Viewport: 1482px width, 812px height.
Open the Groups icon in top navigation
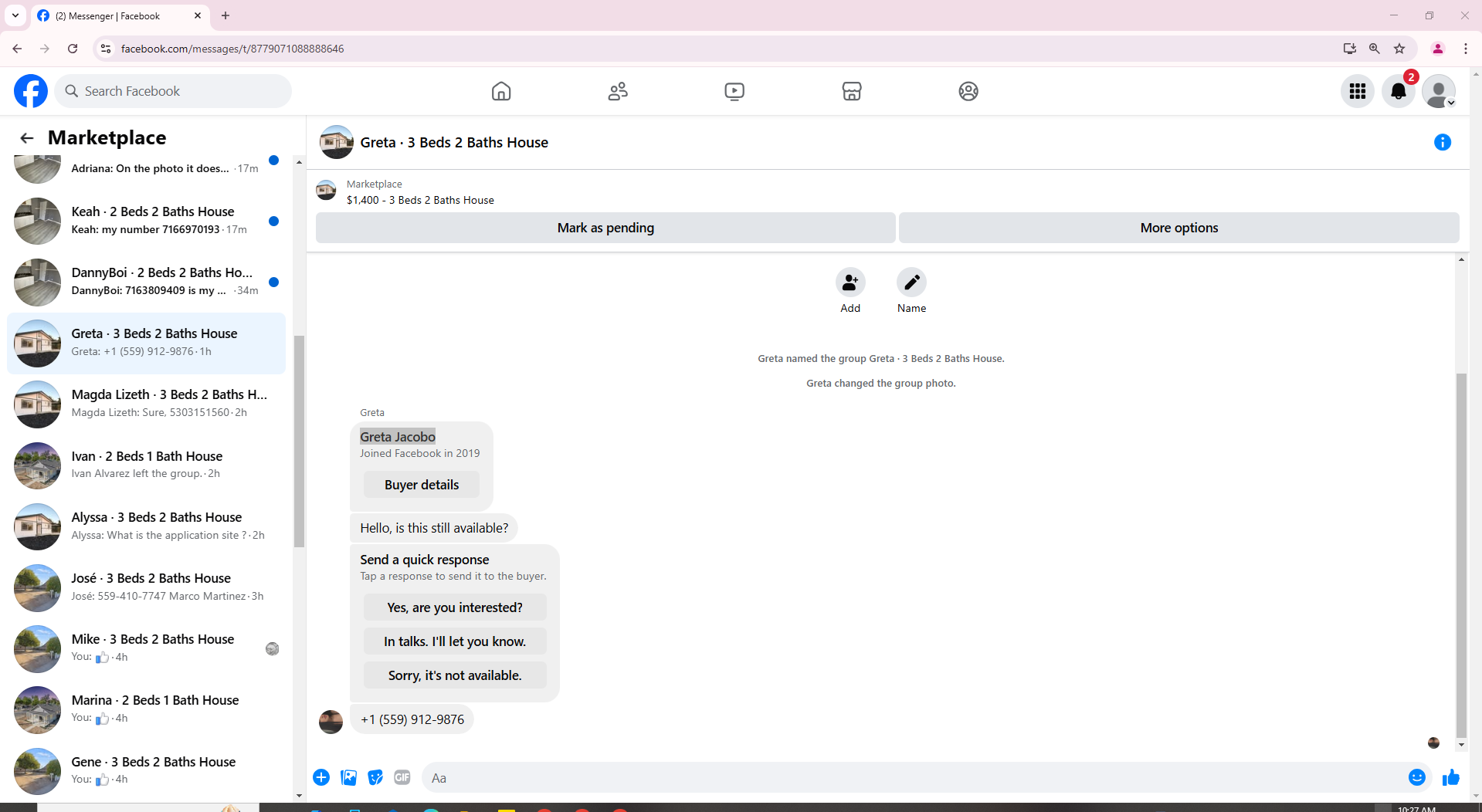(x=968, y=91)
